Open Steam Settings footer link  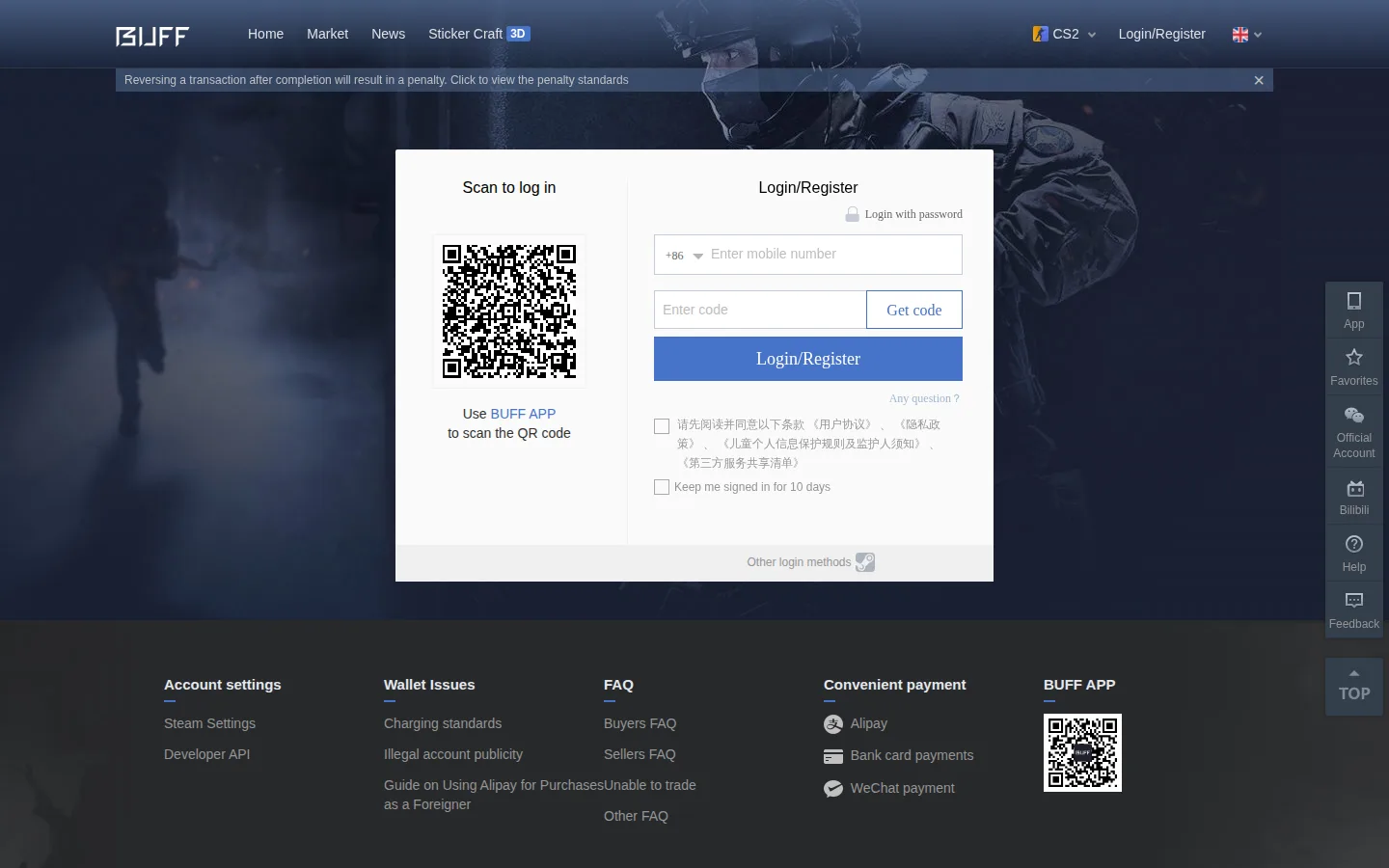(209, 723)
